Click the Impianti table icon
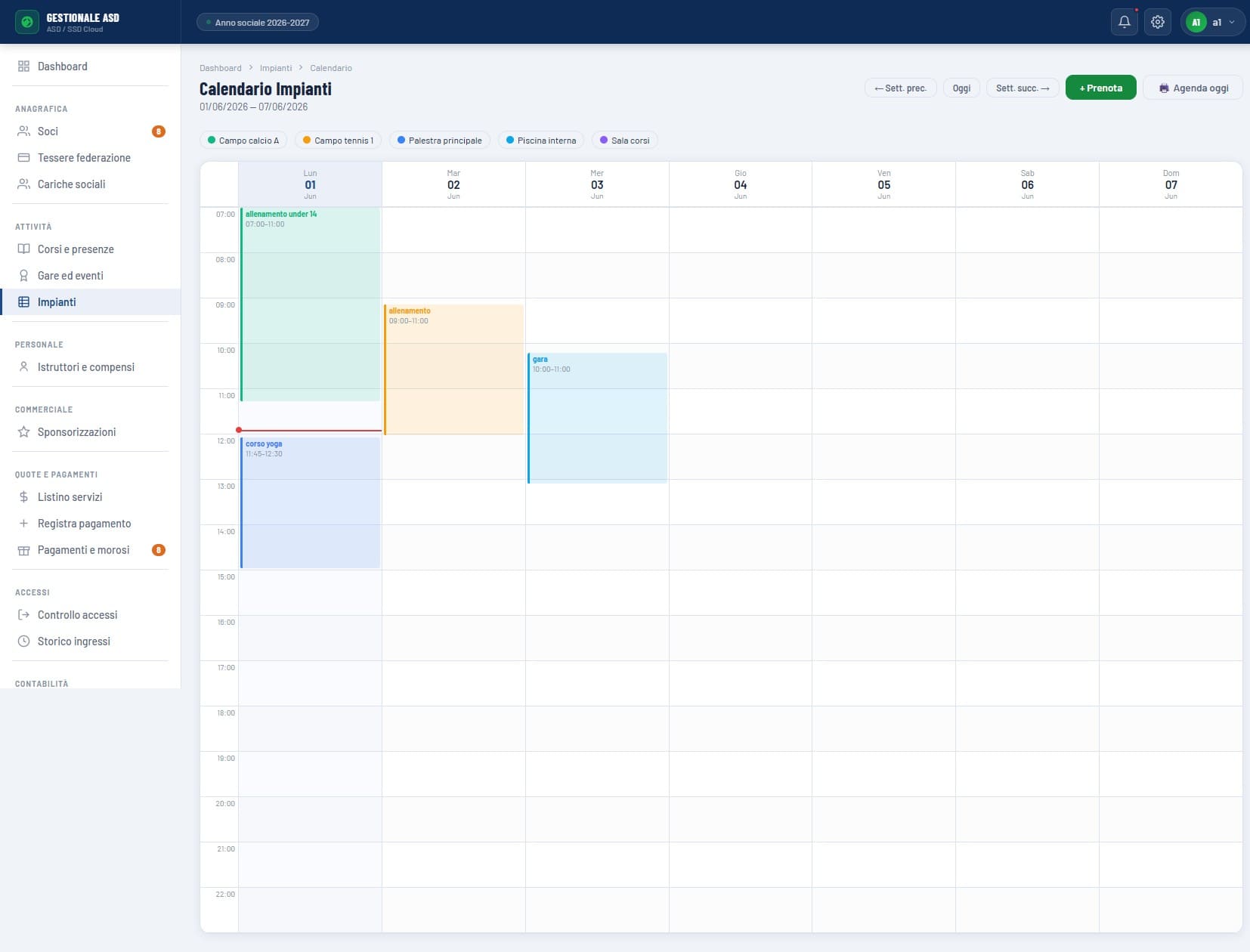Image resolution: width=1250 pixels, height=952 pixels. pos(23,302)
